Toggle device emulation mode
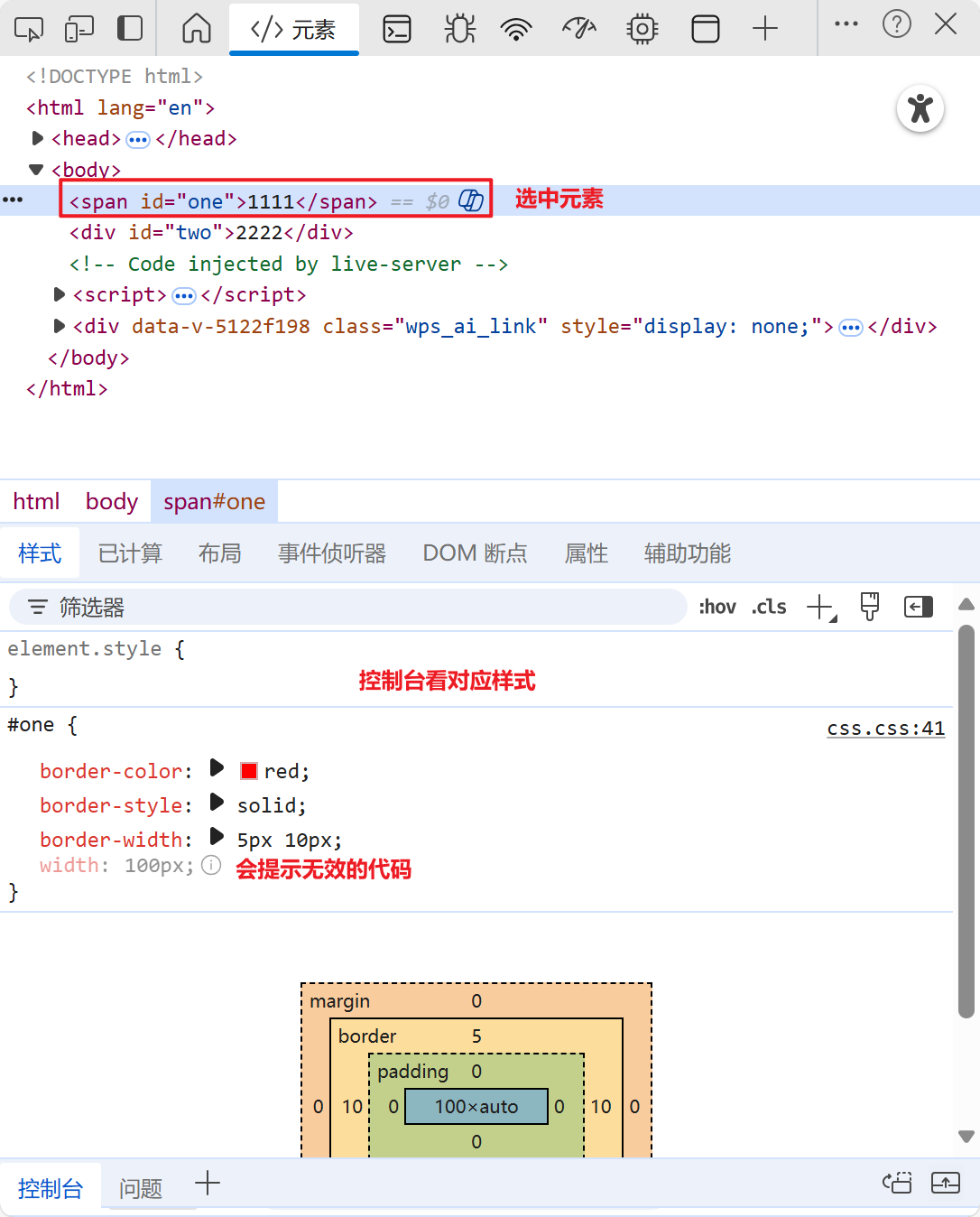 coord(79,29)
